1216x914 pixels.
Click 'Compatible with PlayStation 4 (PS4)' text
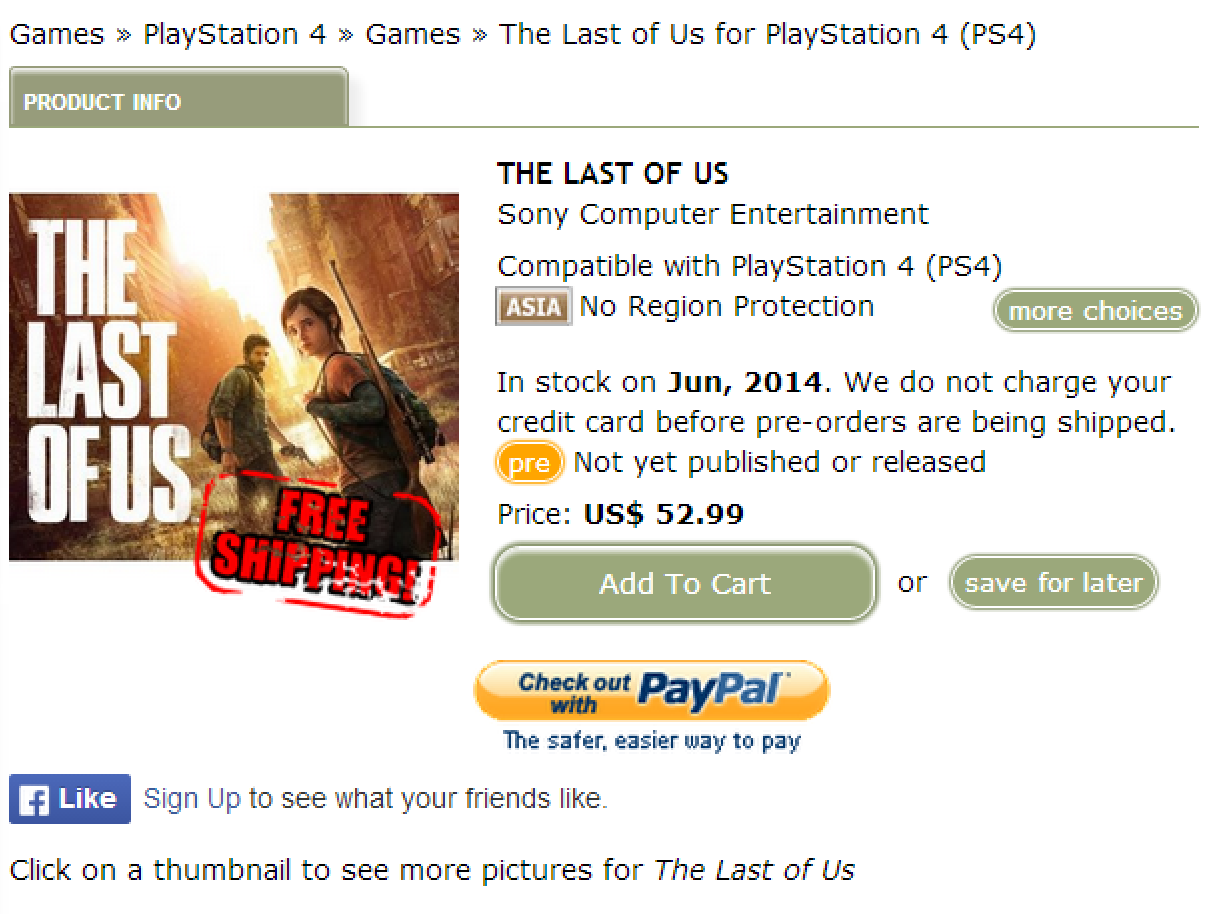tap(749, 267)
